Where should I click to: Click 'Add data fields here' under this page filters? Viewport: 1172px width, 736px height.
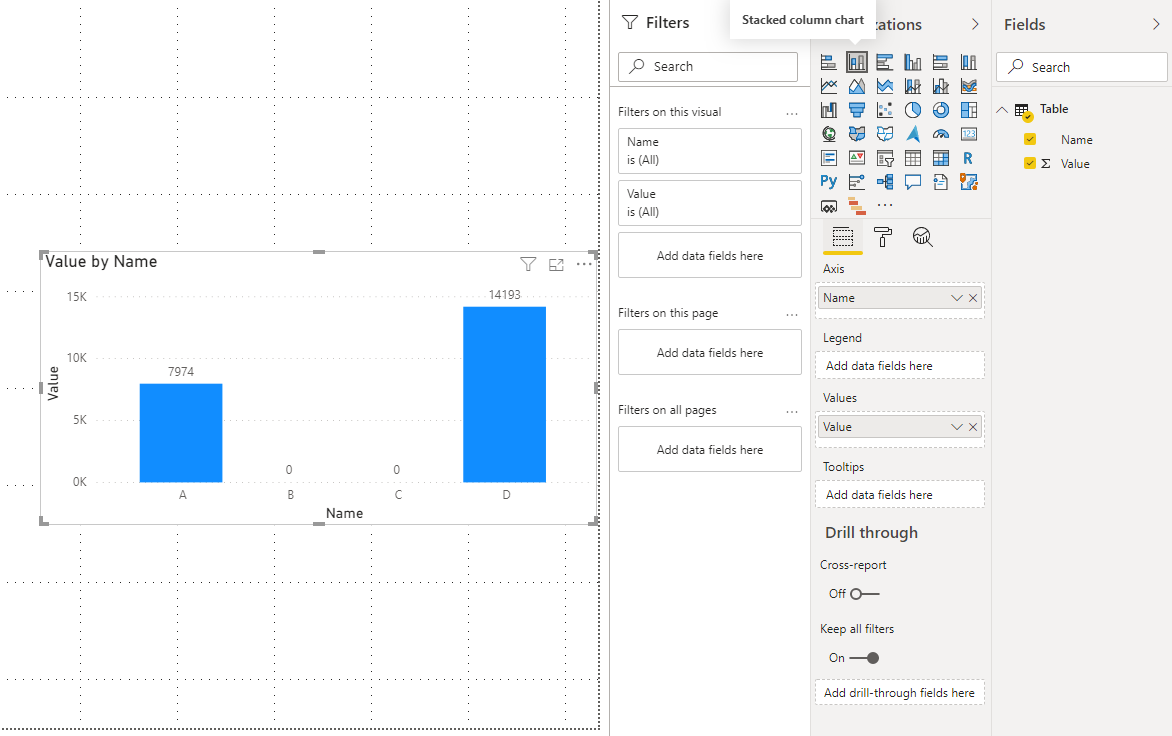click(x=709, y=352)
